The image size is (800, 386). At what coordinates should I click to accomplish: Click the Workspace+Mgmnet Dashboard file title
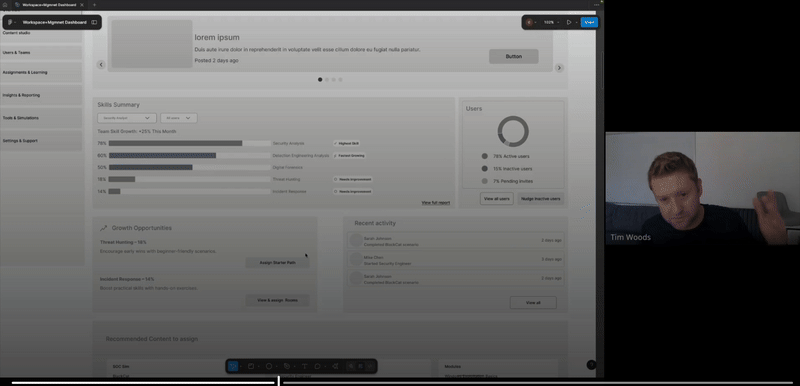point(55,22)
